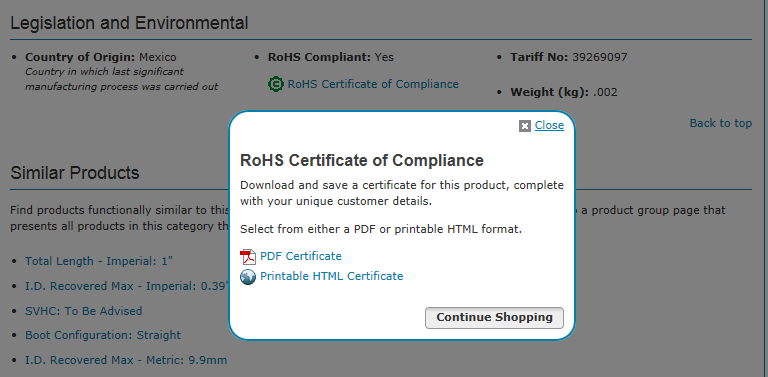Image resolution: width=768 pixels, height=377 pixels.
Task: Click the Tariff No: 39269097 text
Action: pos(569,57)
